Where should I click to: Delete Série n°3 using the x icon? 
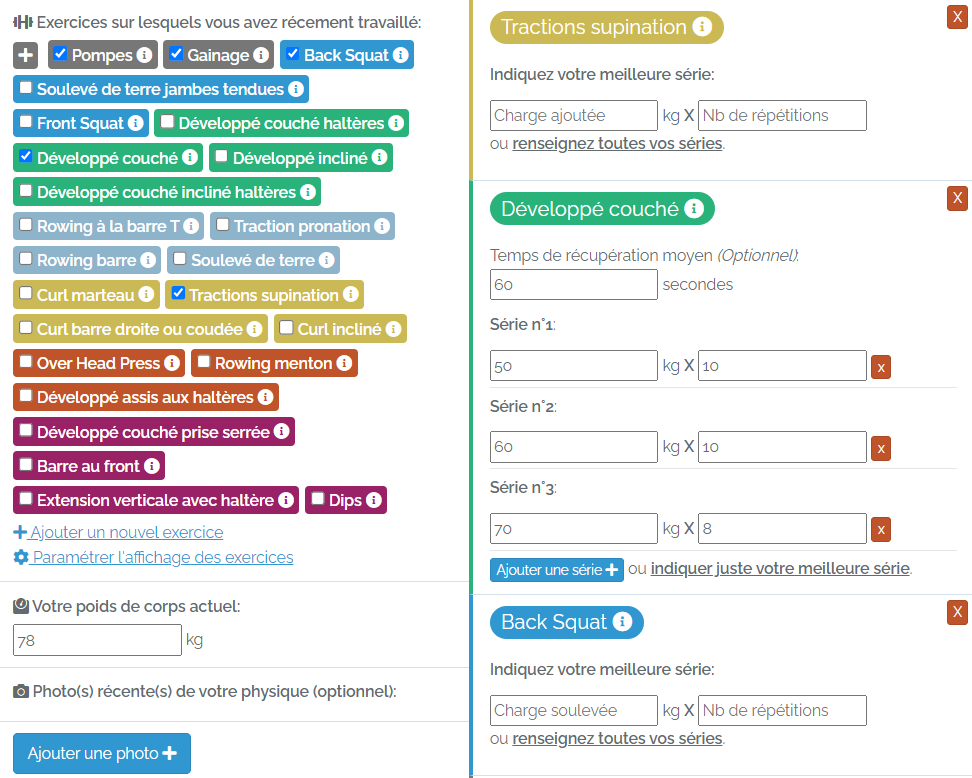pos(881,530)
